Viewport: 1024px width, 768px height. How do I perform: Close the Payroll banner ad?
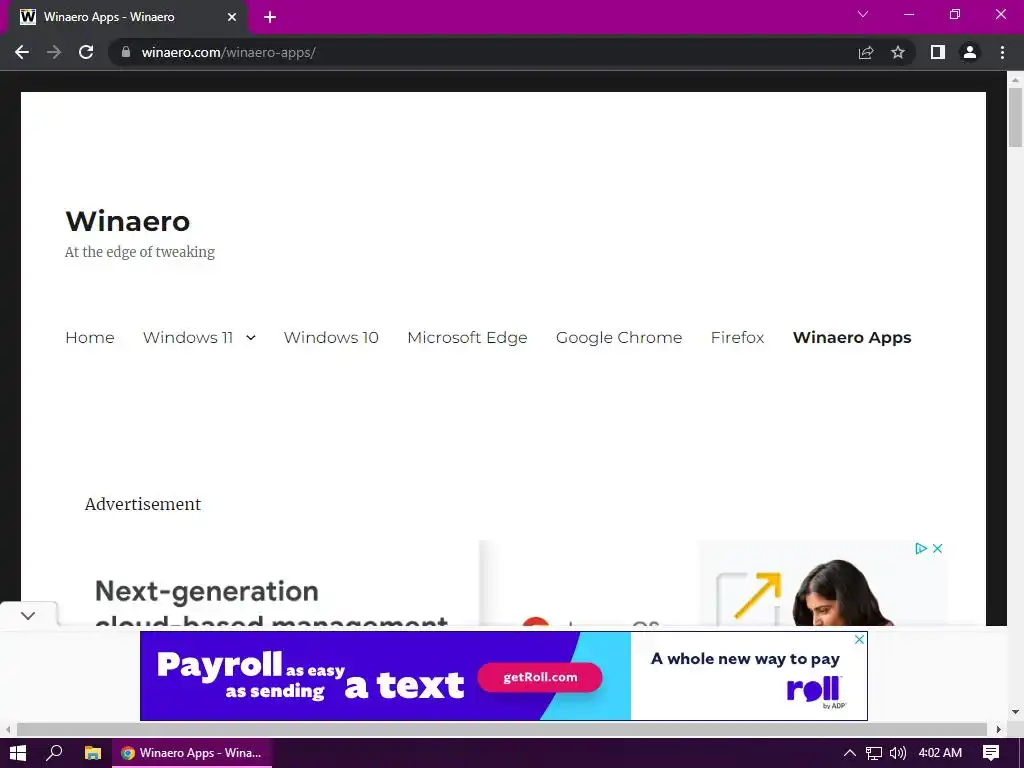coord(859,640)
